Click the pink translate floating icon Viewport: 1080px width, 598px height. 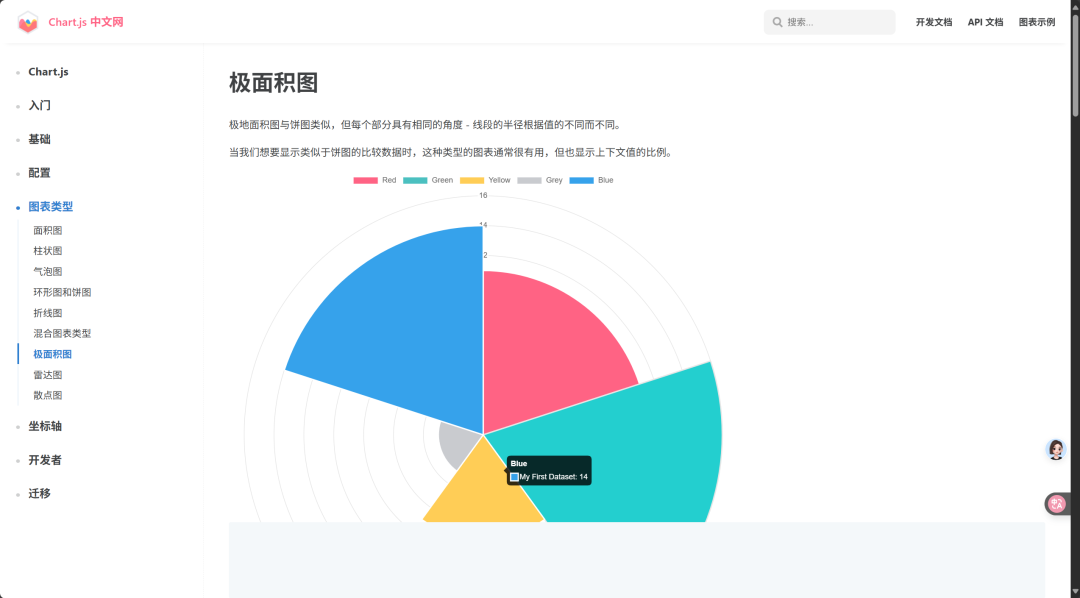pyautogui.click(x=1057, y=504)
